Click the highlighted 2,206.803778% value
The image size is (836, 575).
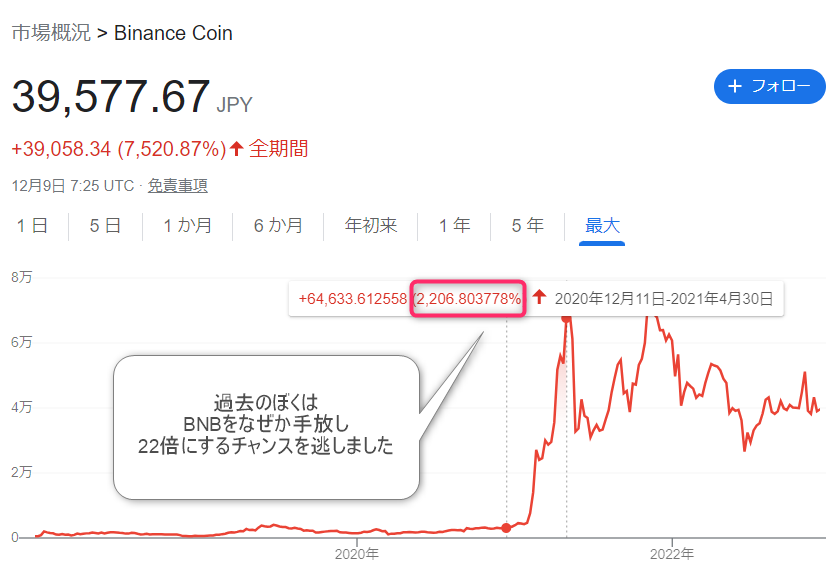coord(468,299)
